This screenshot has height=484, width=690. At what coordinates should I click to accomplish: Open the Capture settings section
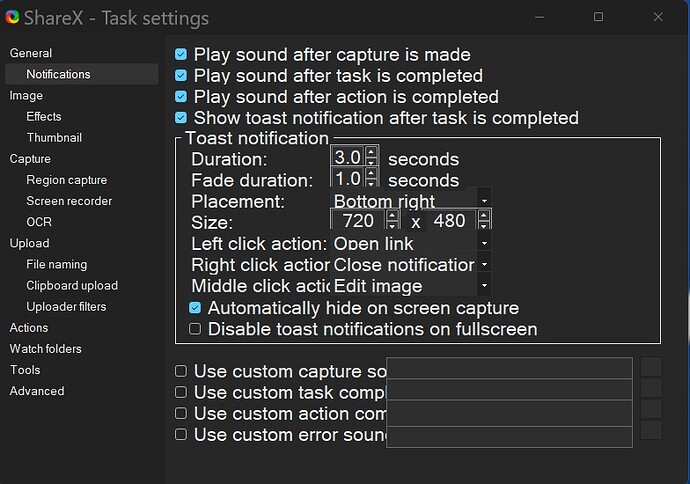pos(30,159)
